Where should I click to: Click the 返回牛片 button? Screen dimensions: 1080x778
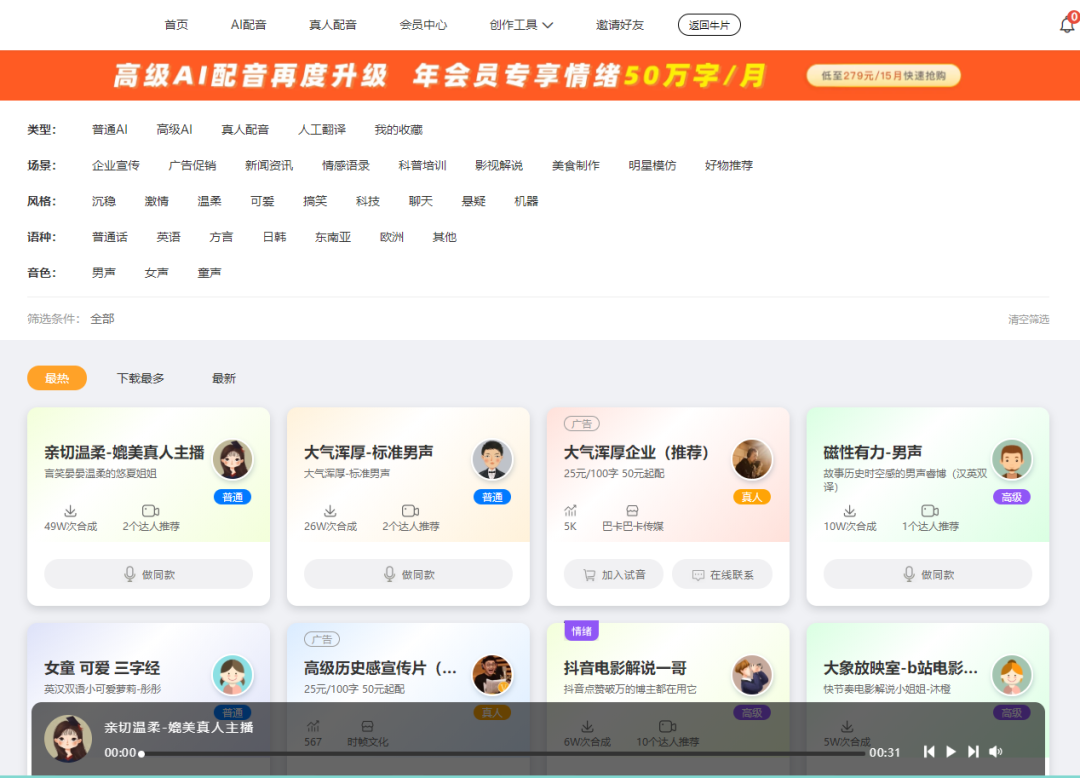click(x=709, y=25)
